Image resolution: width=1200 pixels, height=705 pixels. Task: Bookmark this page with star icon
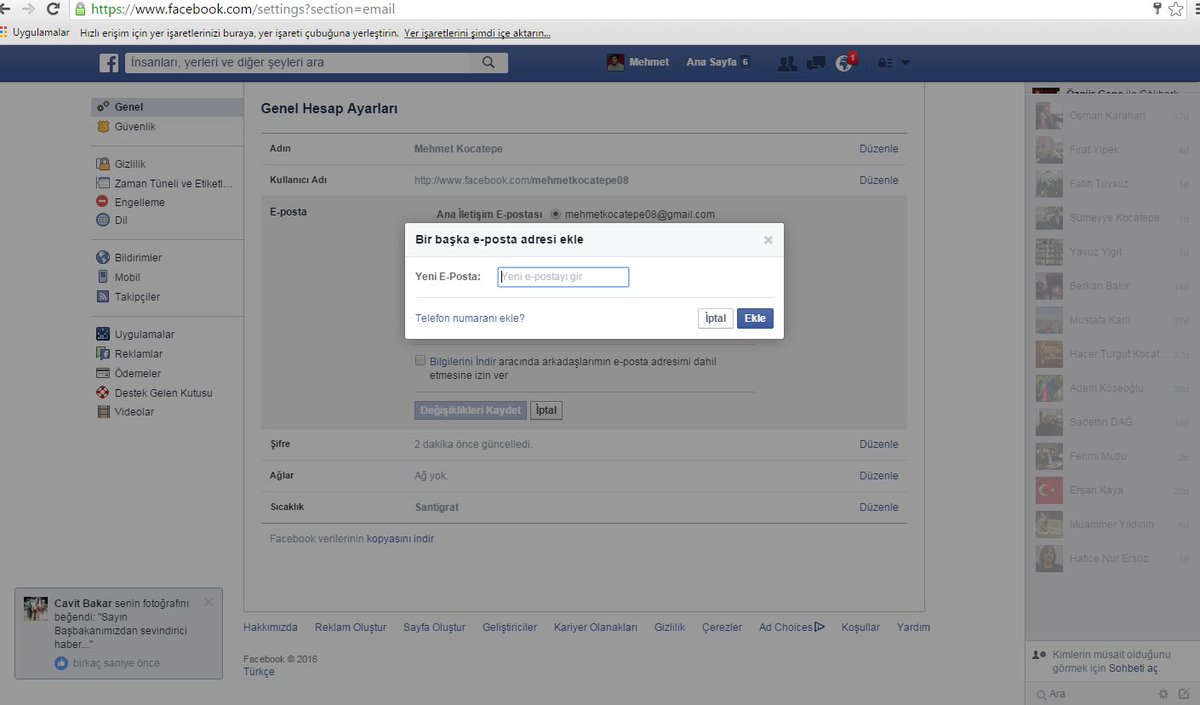1176,9
